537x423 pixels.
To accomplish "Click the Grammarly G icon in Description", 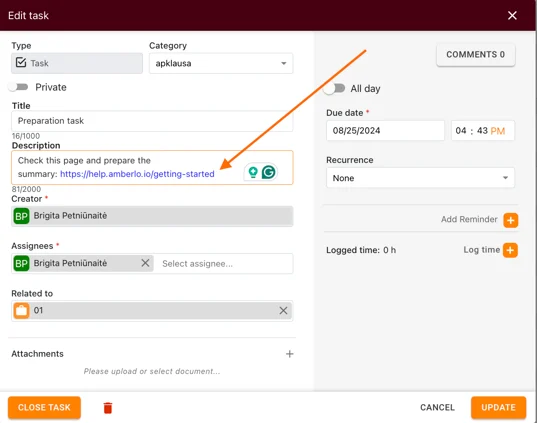I will point(268,172).
